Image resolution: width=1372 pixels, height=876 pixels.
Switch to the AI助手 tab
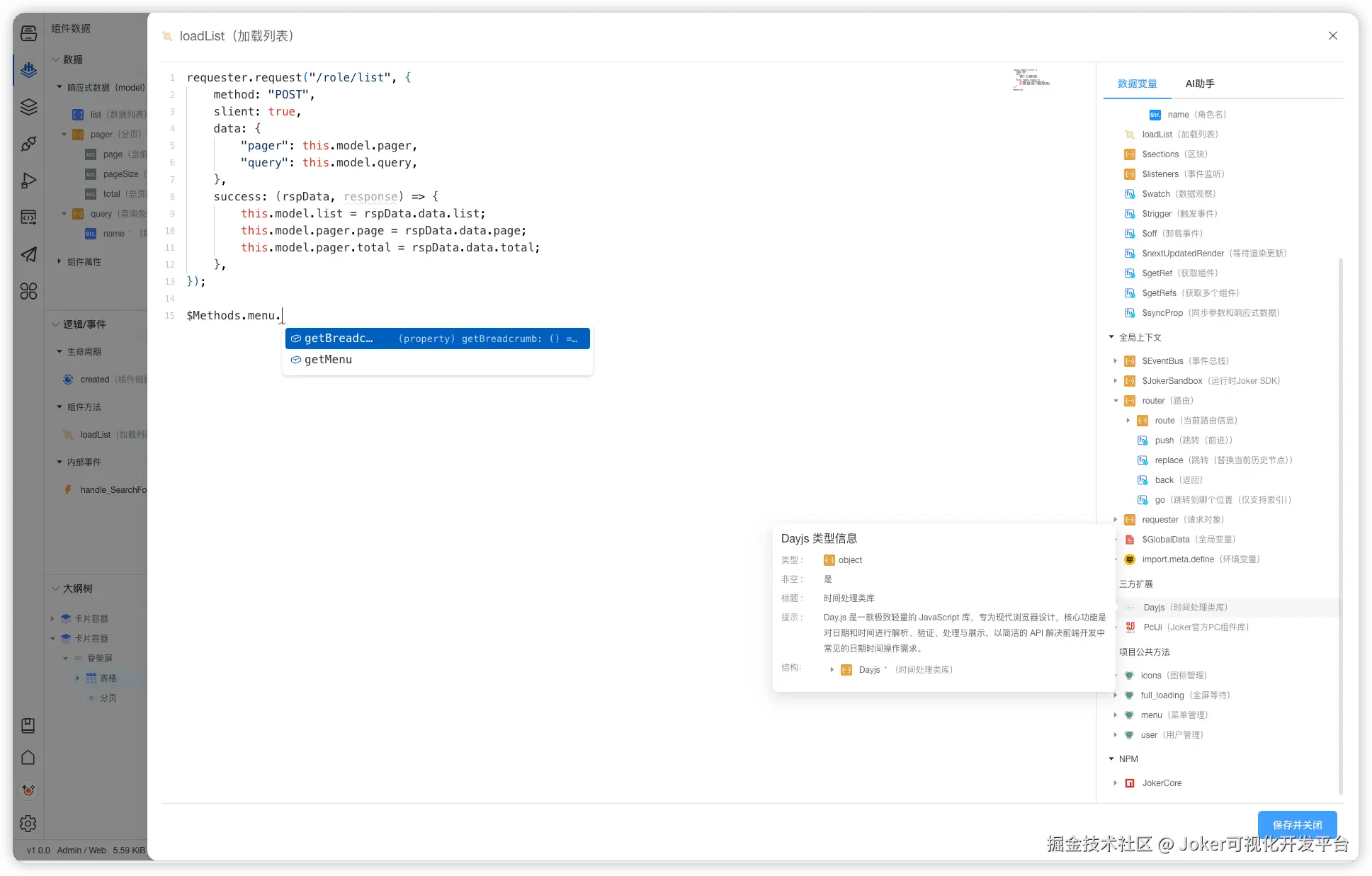tap(1199, 84)
